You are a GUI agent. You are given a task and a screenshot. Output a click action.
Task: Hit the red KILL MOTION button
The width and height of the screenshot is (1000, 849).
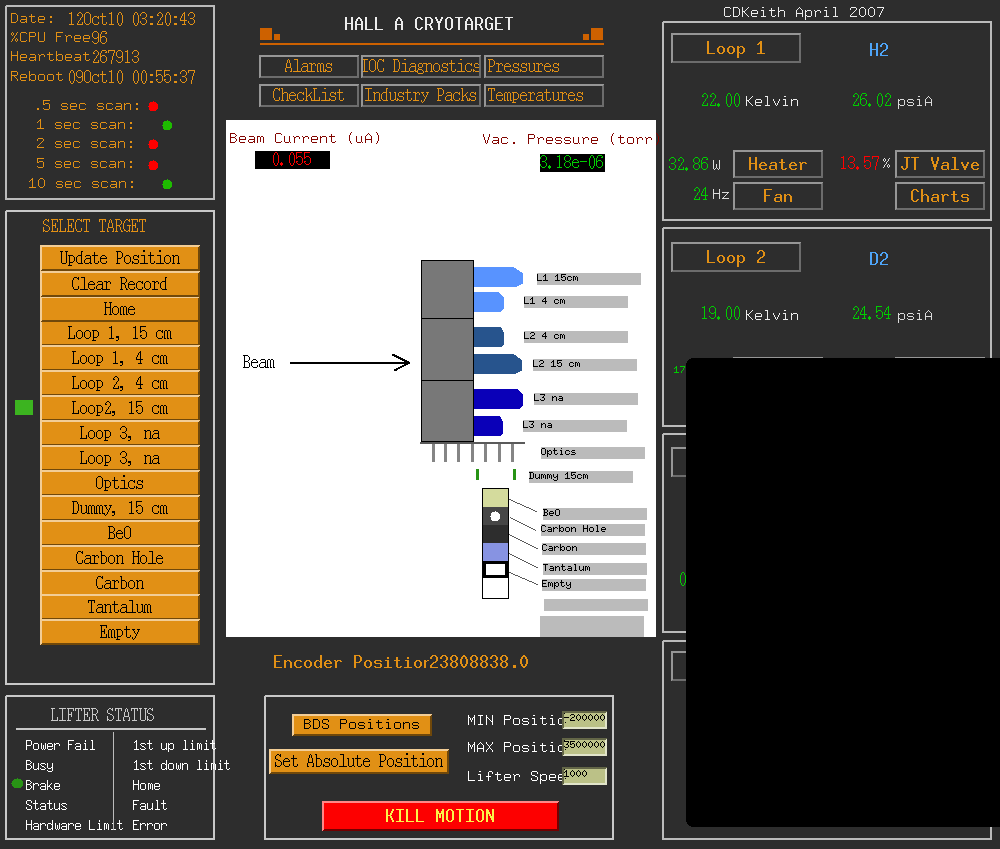[x=440, y=816]
